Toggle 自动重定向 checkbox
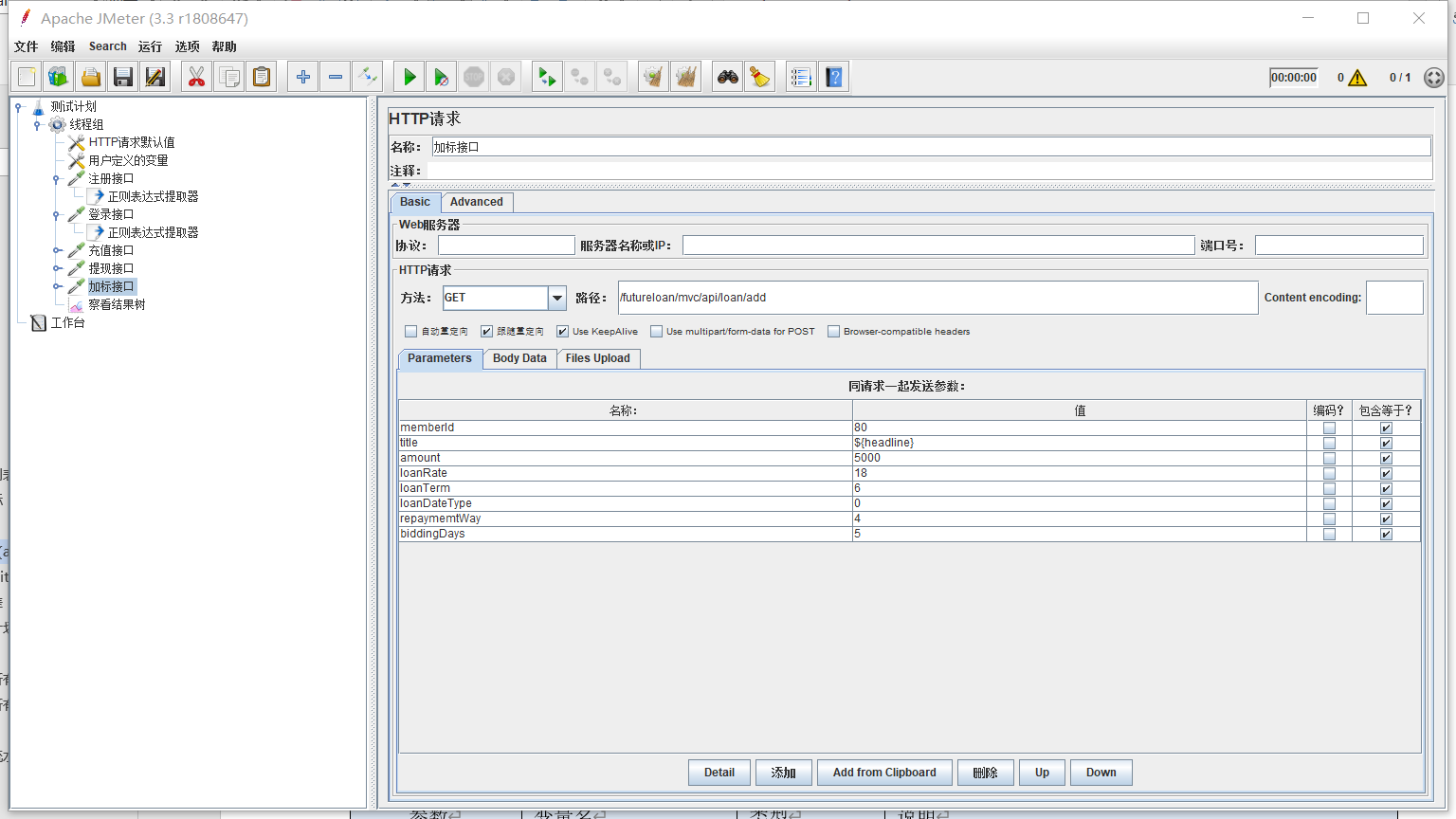This screenshot has height=819, width=1456. 410,332
